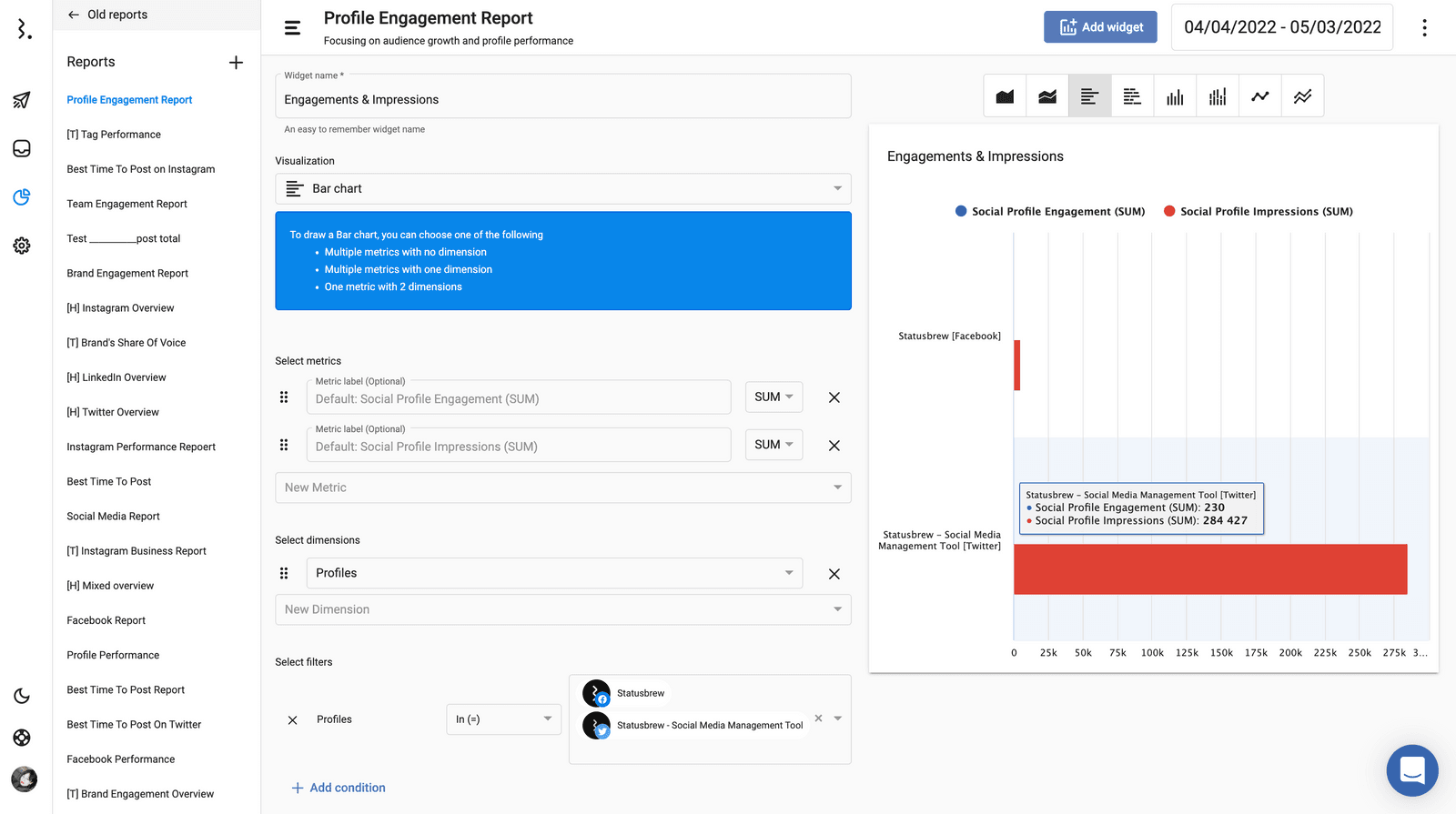Remove the Social Profile Impressions metric

click(x=834, y=446)
